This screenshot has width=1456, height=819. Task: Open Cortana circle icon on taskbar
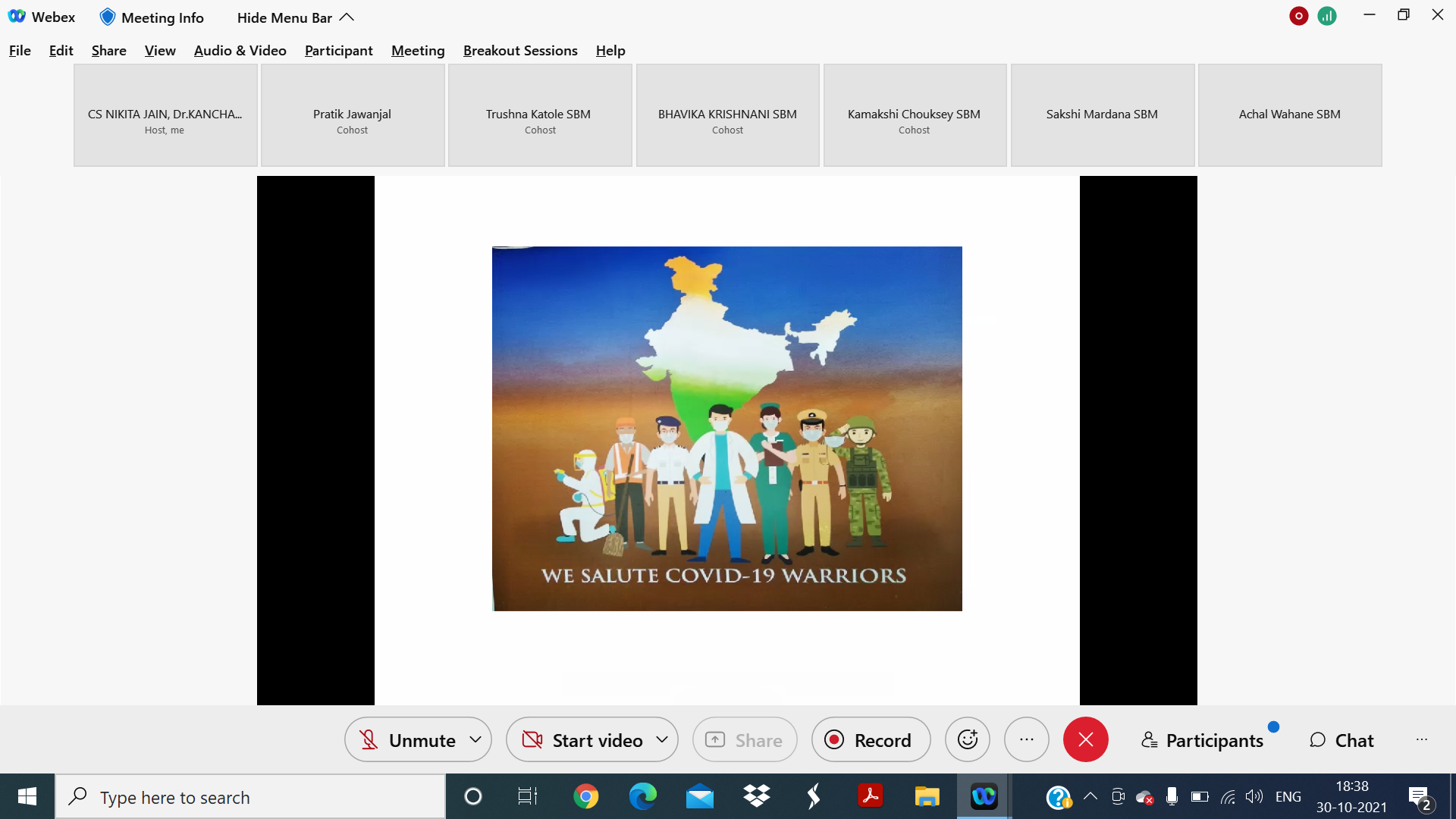coord(473,796)
